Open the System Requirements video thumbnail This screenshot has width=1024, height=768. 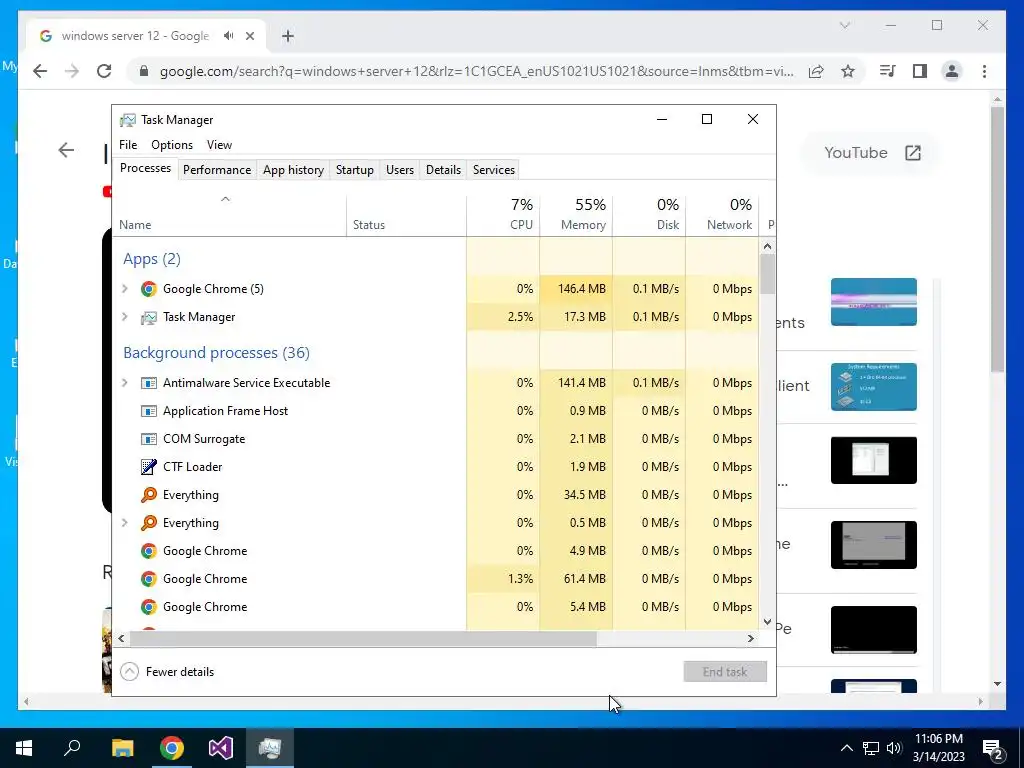click(874, 387)
